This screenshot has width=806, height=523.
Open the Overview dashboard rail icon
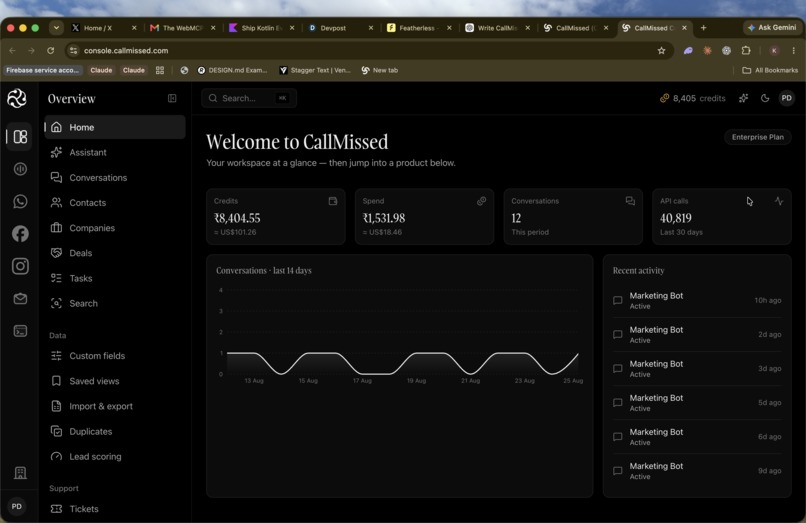point(20,137)
